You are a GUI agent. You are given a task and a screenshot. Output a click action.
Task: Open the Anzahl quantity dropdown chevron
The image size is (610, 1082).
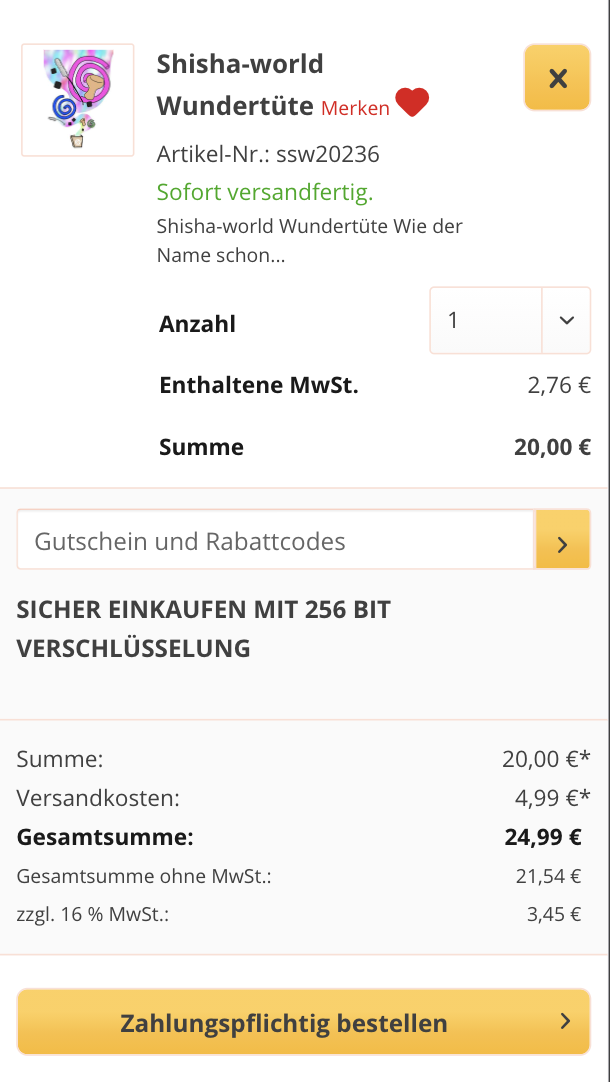coord(566,320)
